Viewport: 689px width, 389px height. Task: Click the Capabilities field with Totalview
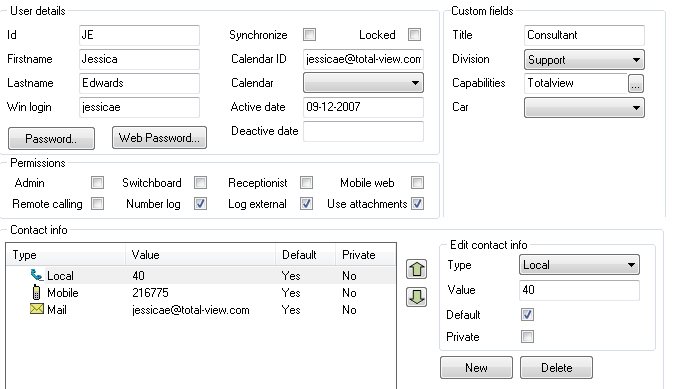[x=576, y=83]
